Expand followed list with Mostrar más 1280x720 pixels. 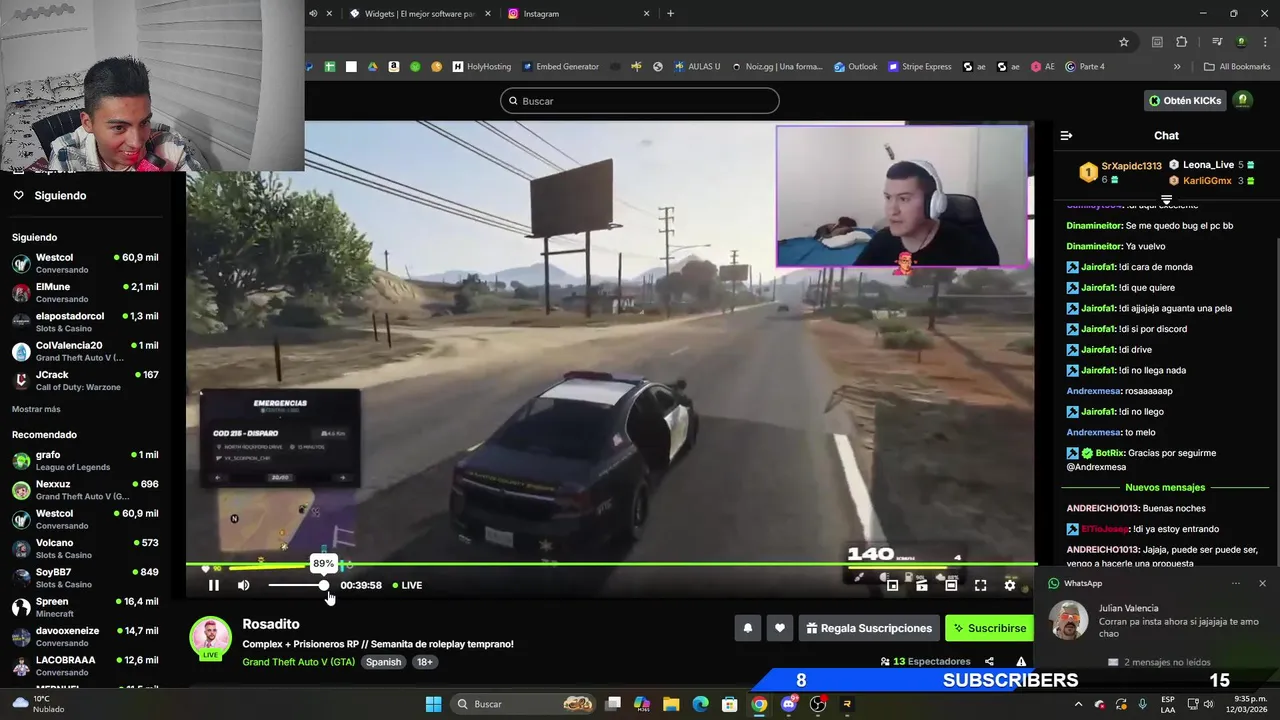36,409
